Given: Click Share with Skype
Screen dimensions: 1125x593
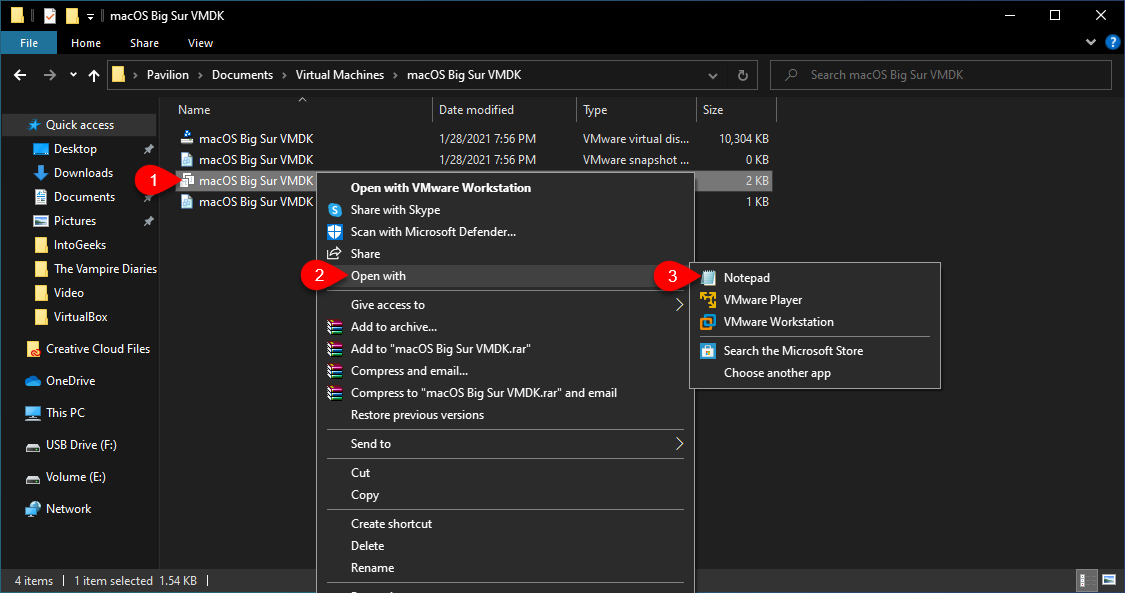Looking at the screenshot, I should coord(505,210).
